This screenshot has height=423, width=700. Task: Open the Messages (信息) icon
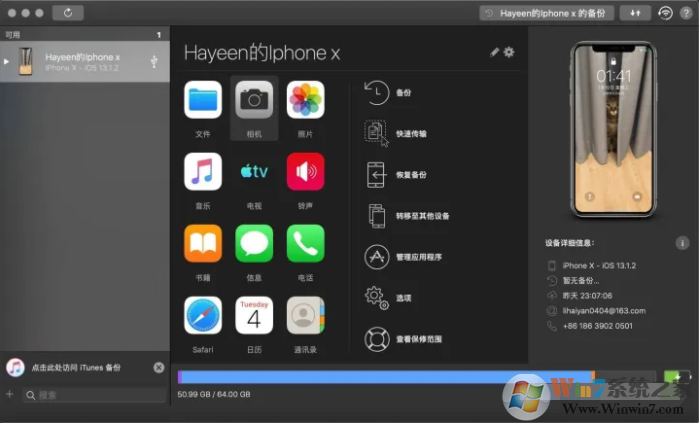point(254,243)
